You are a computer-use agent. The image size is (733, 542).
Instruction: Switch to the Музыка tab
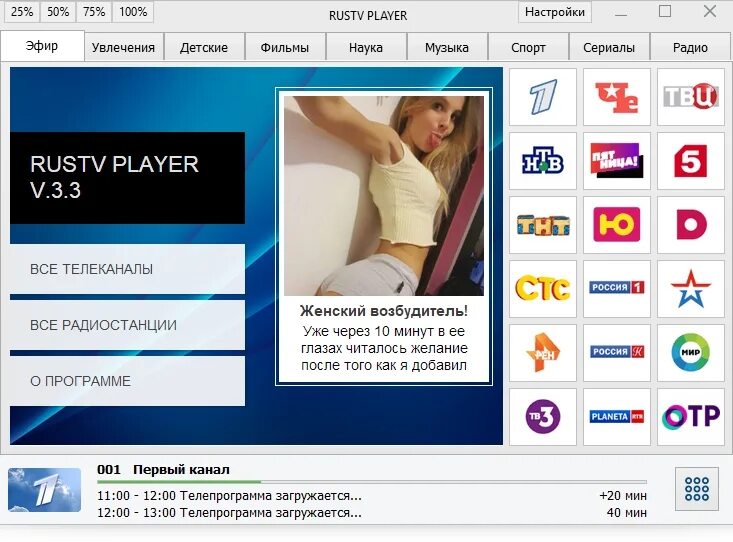[446, 47]
